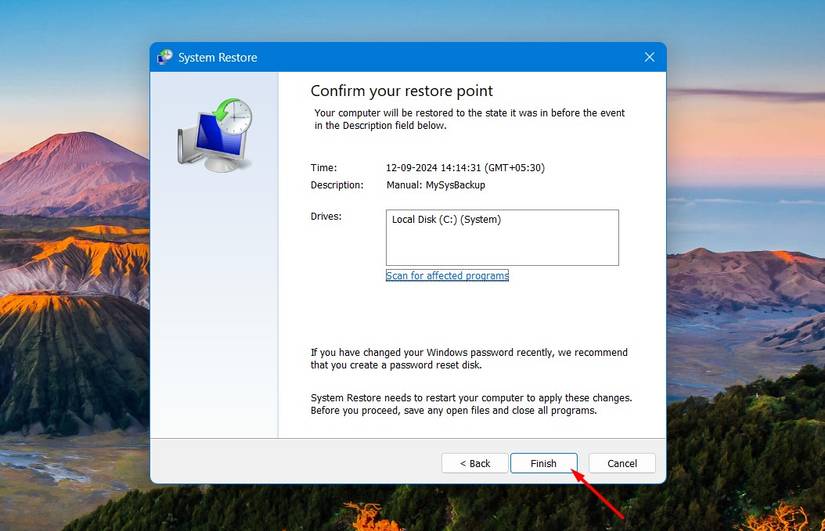Image resolution: width=825 pixels, height=531 pixels.
Task: Click the password reset disk recommendation text
Action: pos(469,358)
